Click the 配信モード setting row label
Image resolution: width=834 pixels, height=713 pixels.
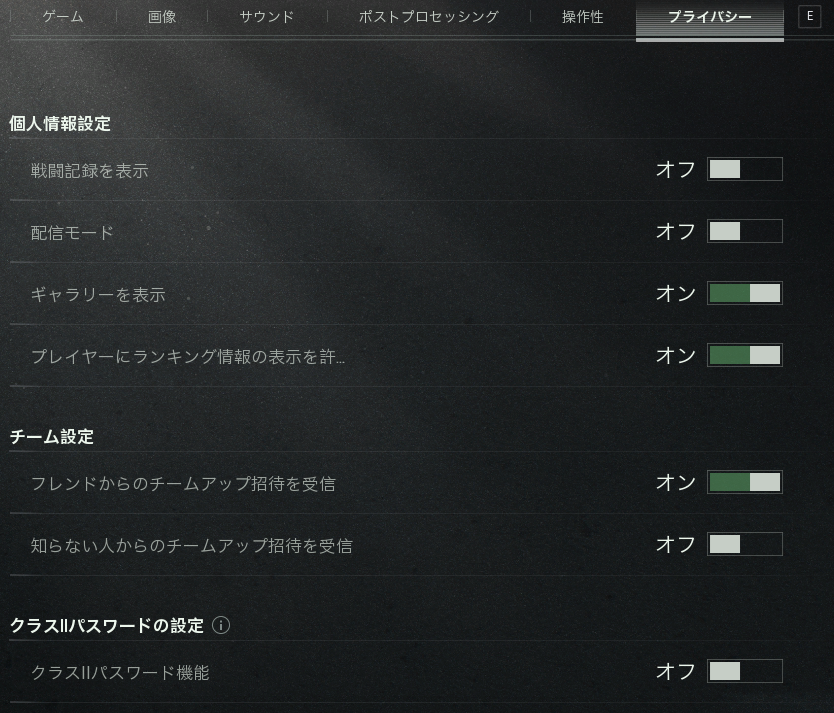(x=72, y=233)
